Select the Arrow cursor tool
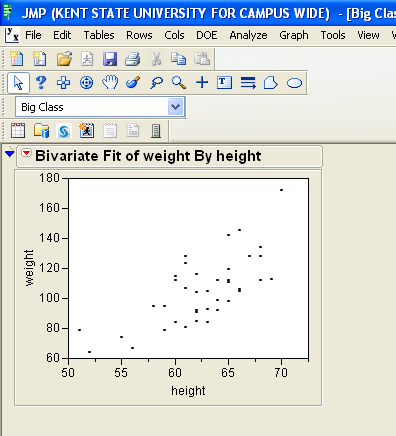The height and width of the screenshot is (436, 396). 18,83
